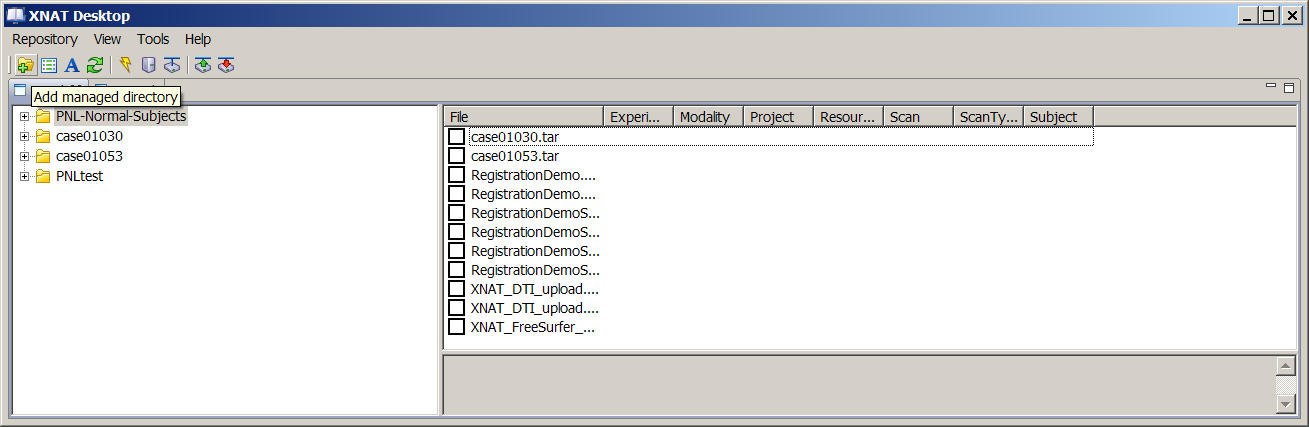Expand the case01030 folder node
The image size is (1309, 427).
tap(25, 136)
